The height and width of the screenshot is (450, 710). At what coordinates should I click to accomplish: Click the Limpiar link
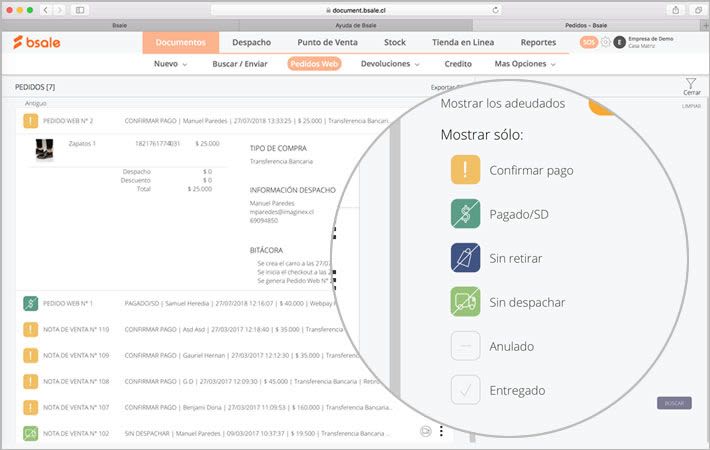tap(691, 105)
